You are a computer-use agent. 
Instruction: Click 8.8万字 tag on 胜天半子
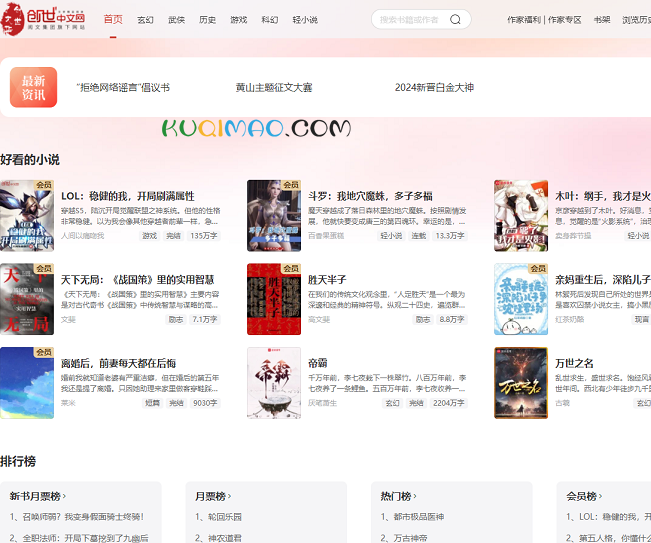coord(452,320)
